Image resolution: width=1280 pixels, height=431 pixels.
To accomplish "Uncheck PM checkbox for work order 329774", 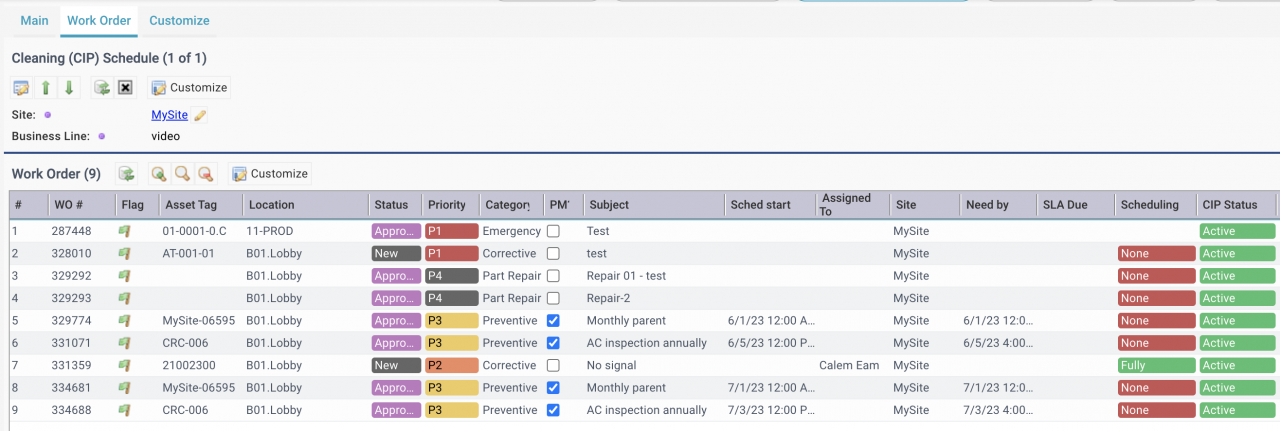I will 554,321.
